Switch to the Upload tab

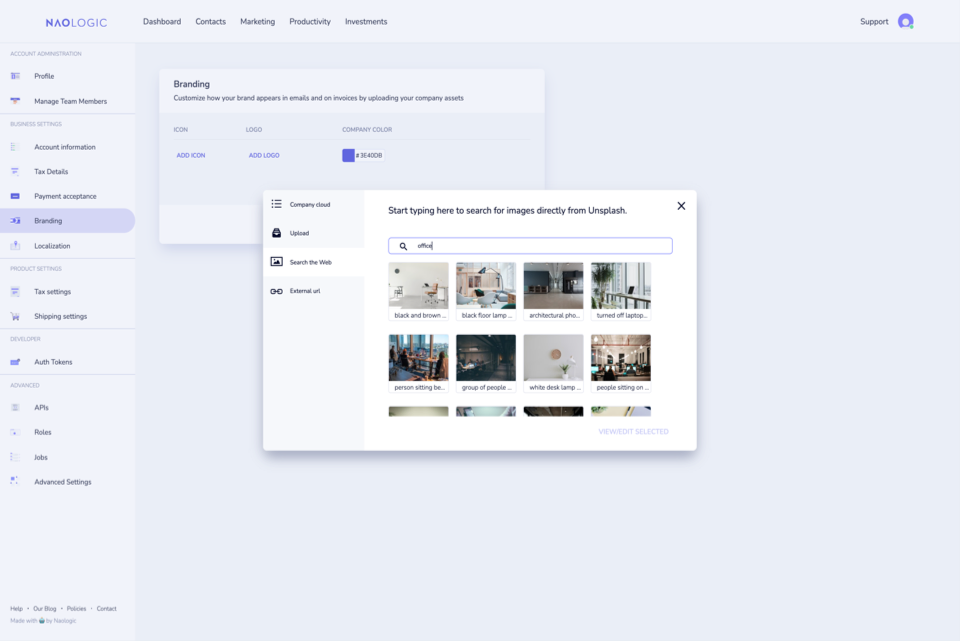[x=313, y=233]
